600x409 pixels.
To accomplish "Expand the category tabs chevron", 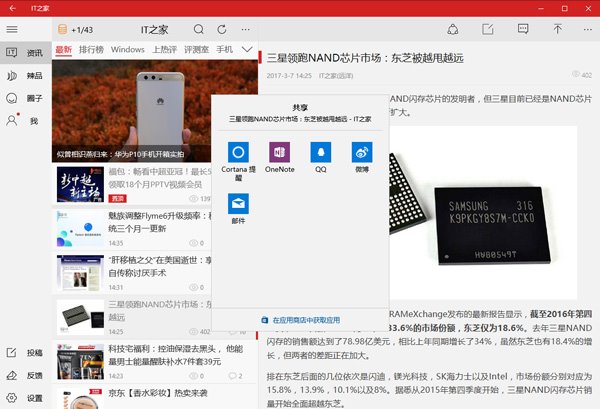I will click(247, 49).
